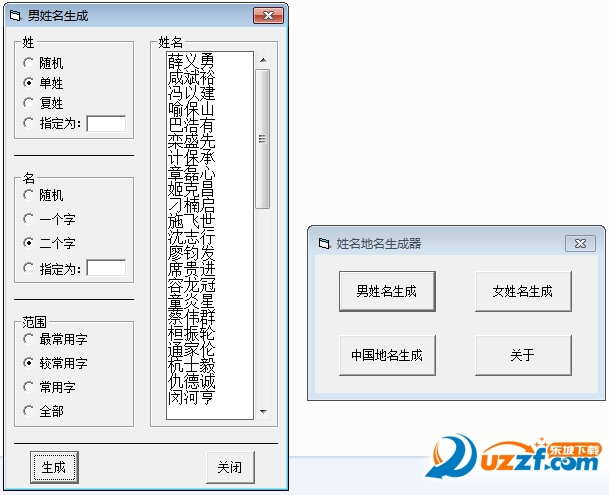
Task: Click the 指定为 text field in 姓 group
Action: pyautogui.click(x=106, y=124)
